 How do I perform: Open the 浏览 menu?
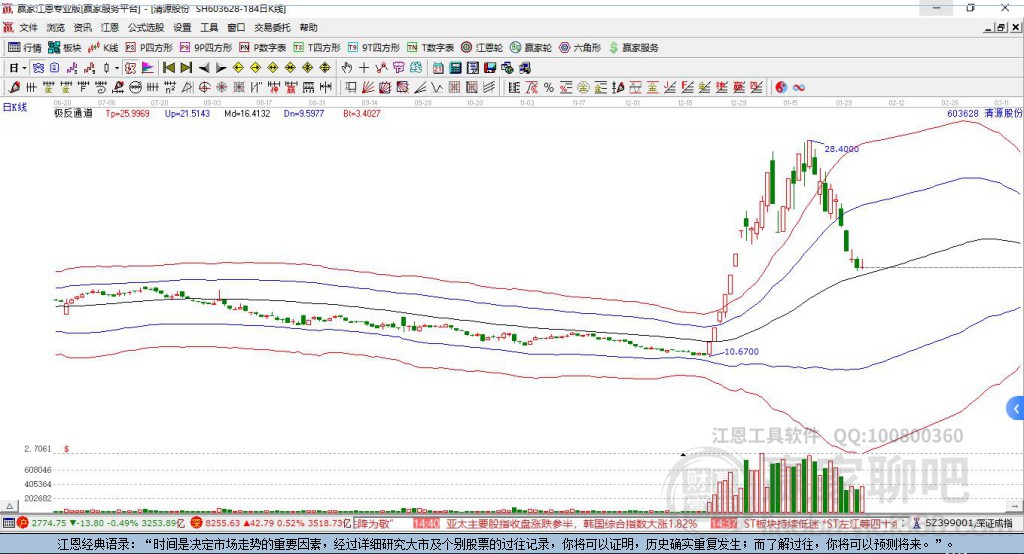[x=56, y=27]
